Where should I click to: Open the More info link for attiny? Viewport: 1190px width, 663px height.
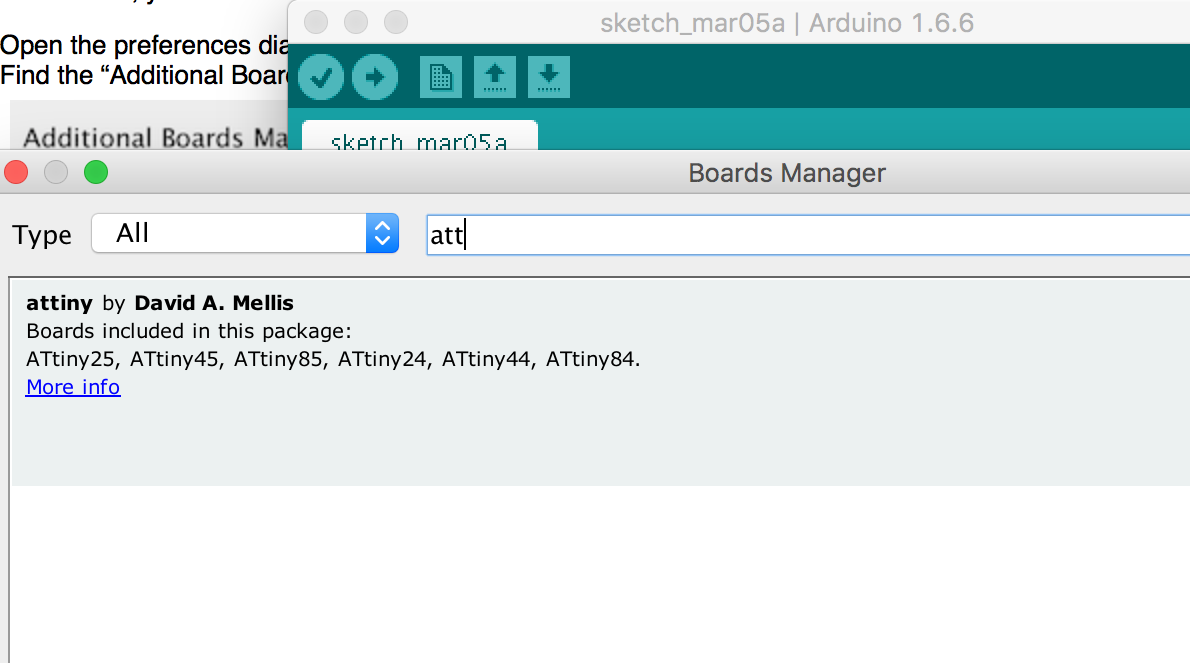click(73, 387)
